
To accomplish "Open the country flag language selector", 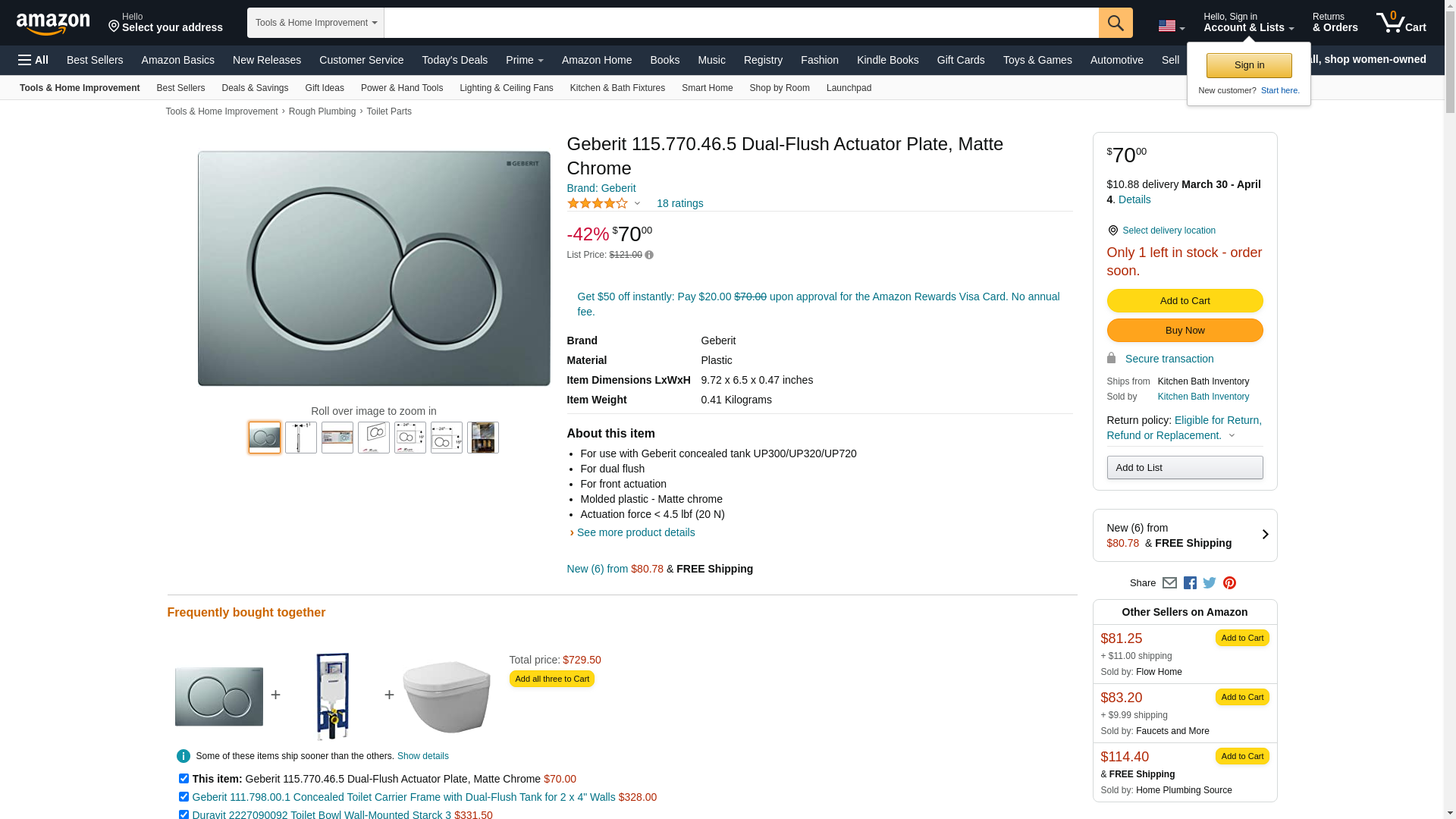I will pos(1171,27).
